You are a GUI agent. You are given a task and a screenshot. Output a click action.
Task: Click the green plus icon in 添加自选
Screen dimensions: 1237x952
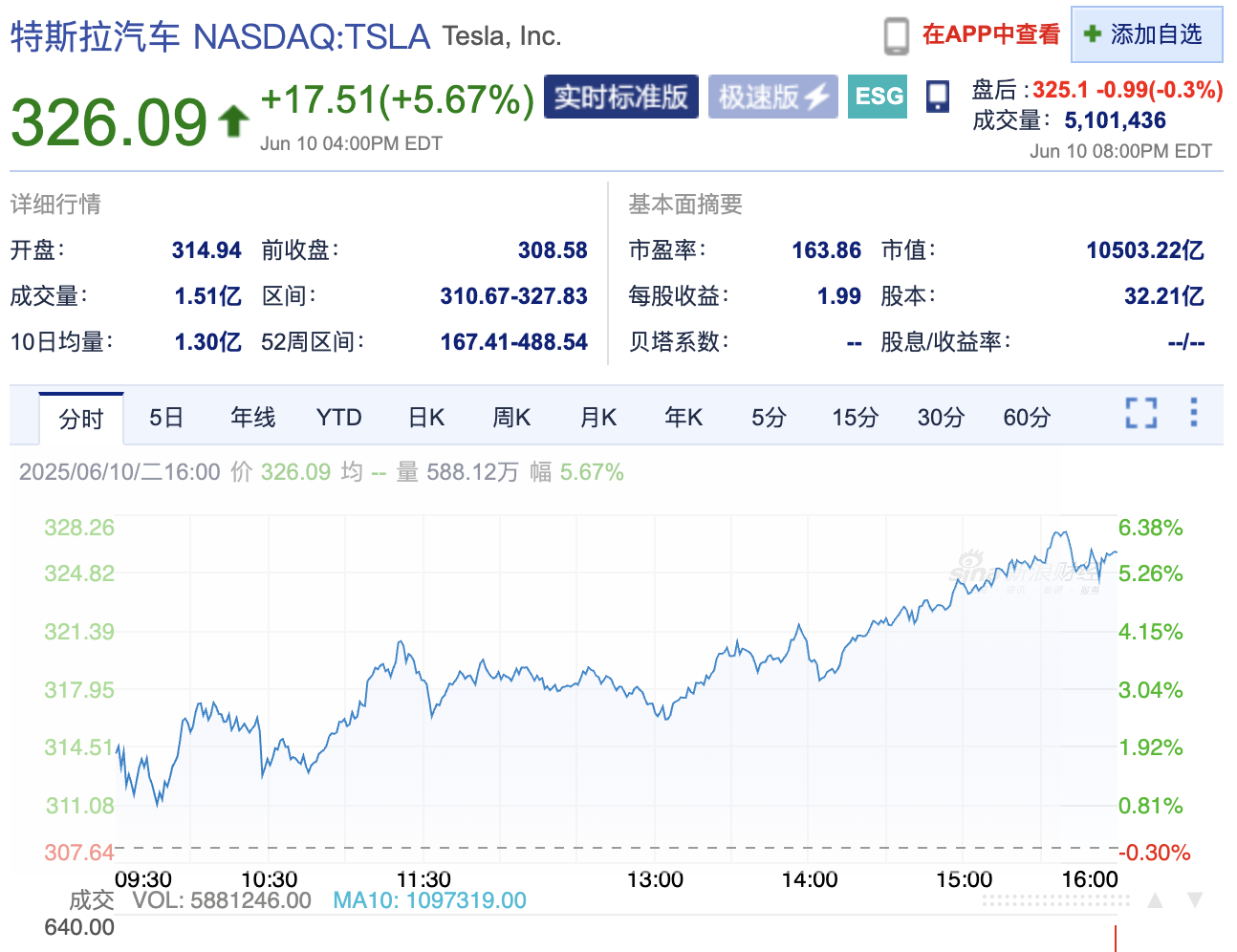point(1090,32)
